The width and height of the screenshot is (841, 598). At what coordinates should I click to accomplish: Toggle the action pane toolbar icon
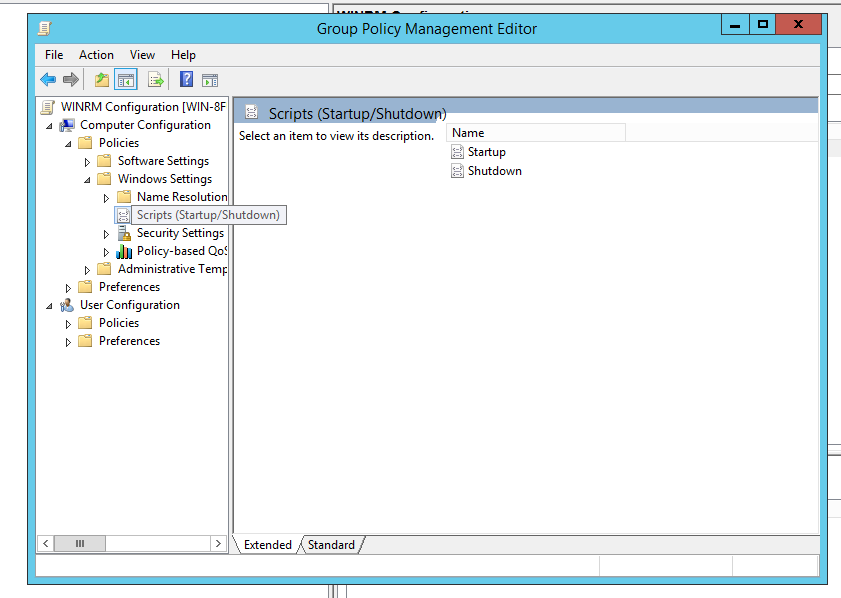210,80
